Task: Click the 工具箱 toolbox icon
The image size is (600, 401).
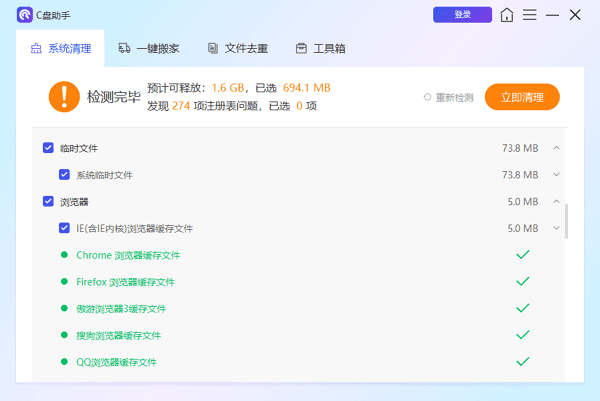Action: [x=301, y=48]
